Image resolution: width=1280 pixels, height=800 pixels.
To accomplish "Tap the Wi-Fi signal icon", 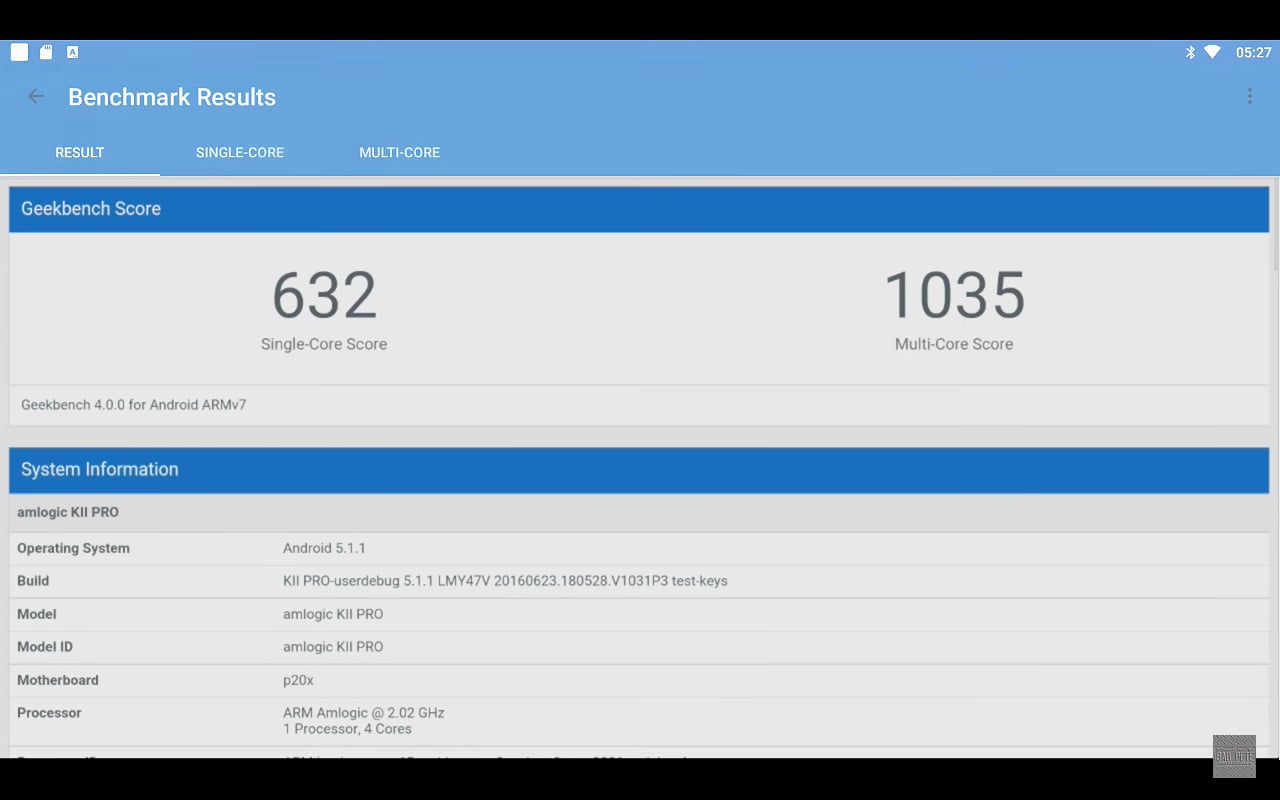I will [1212, 52].
